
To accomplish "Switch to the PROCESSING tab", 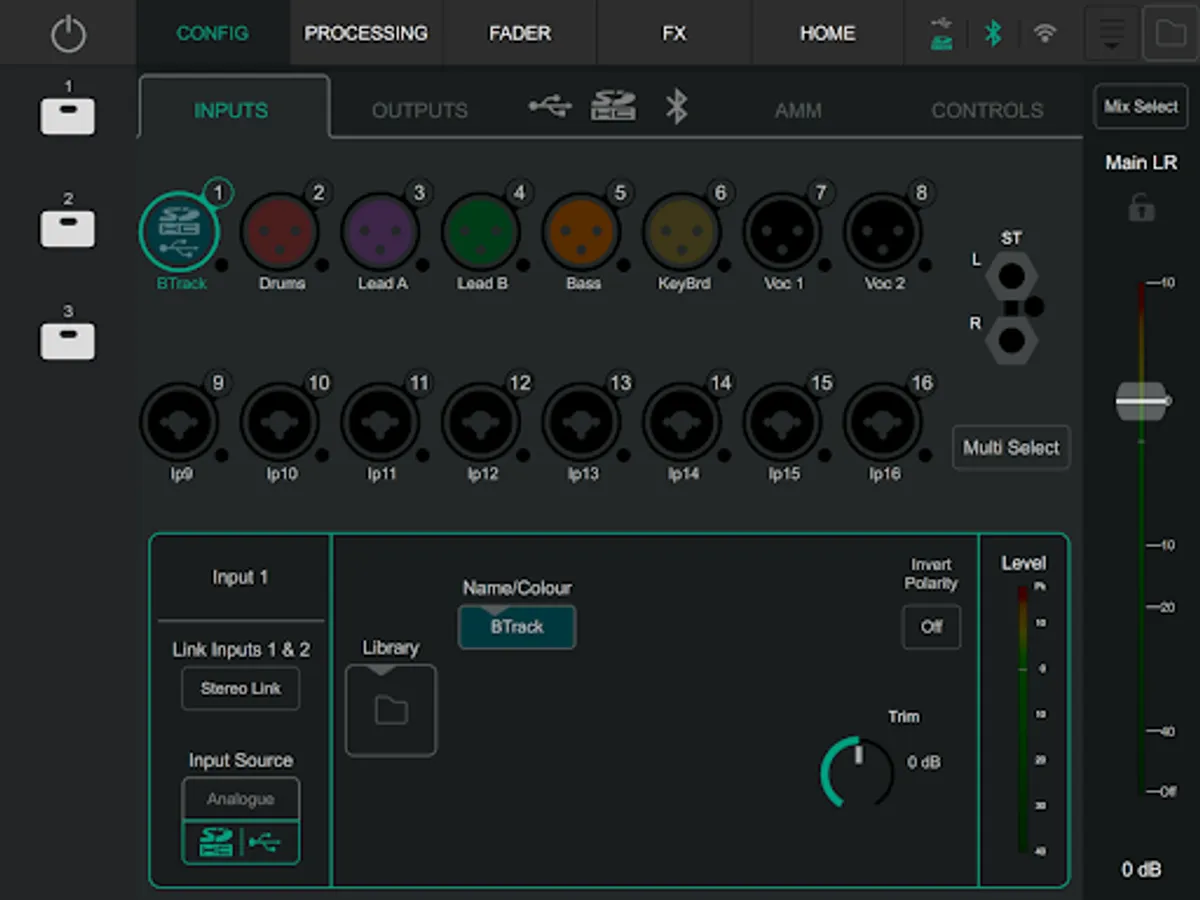I will tap(366, 33).
